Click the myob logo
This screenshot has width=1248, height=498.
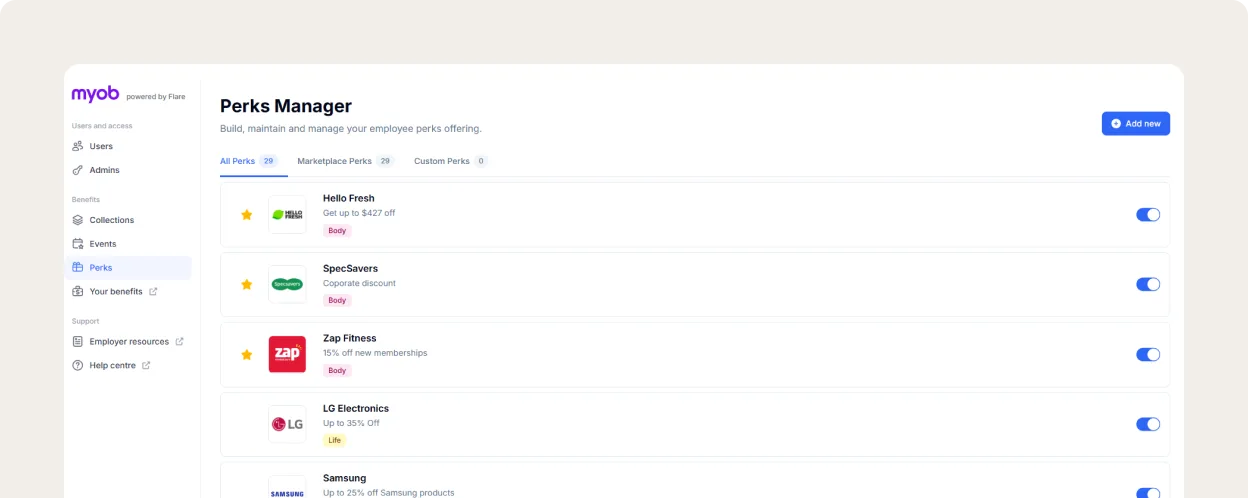pyautogui.click(x=95, y=94)
